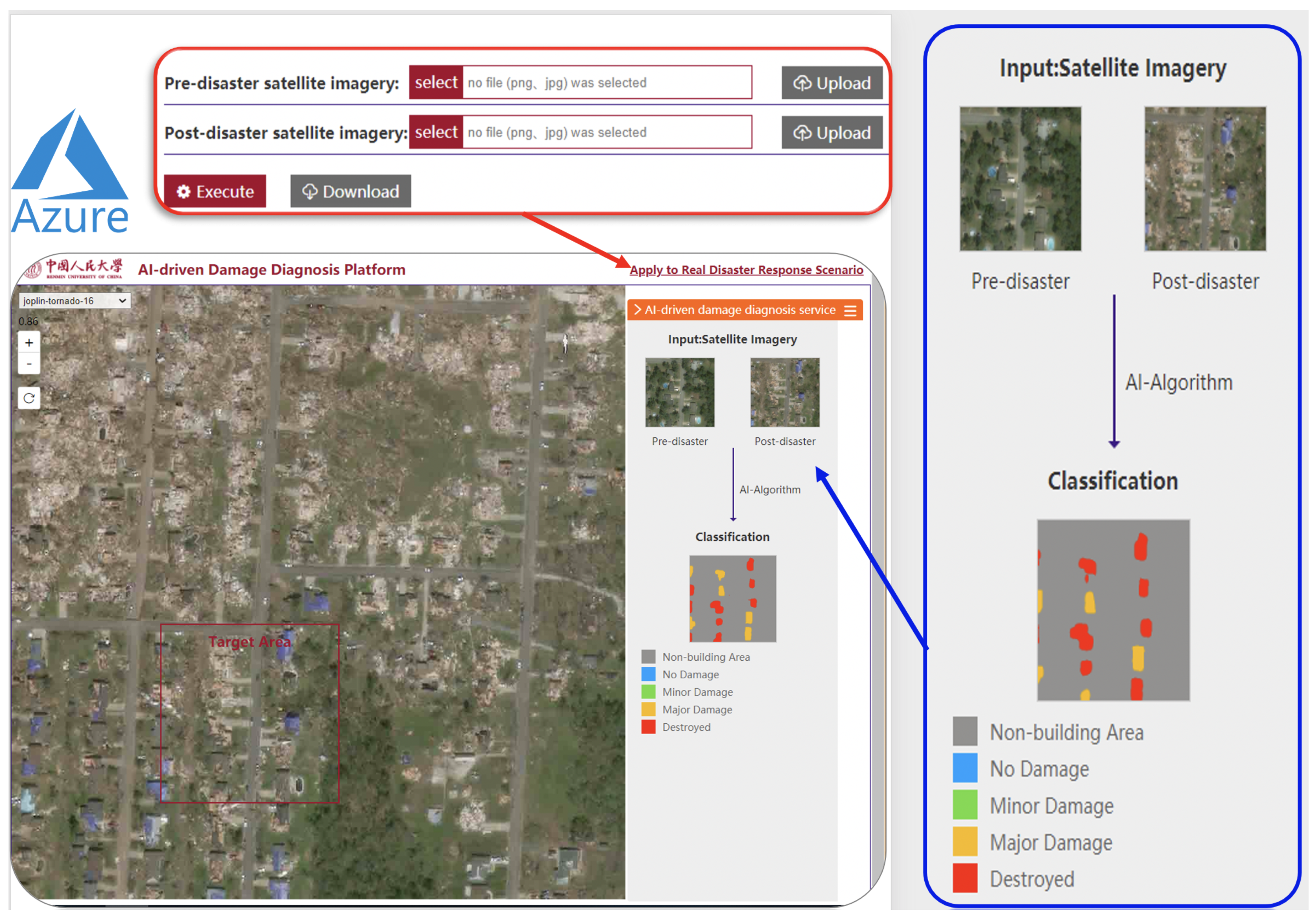Click the small Post-disaster thumbnail in side panel

click(x=785, y=392)
